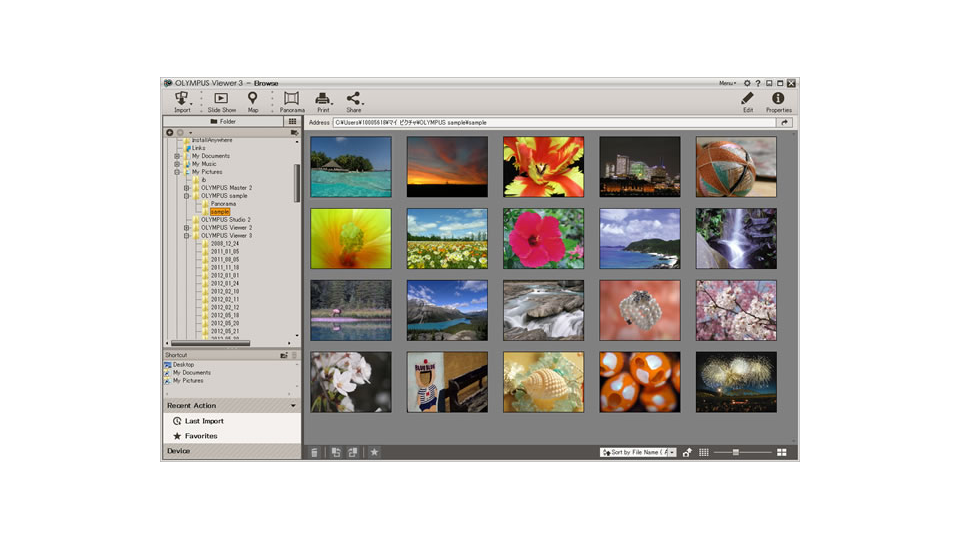960x540 pixels.
Task: Select the fireworks thumbnail
Action: 736,382
